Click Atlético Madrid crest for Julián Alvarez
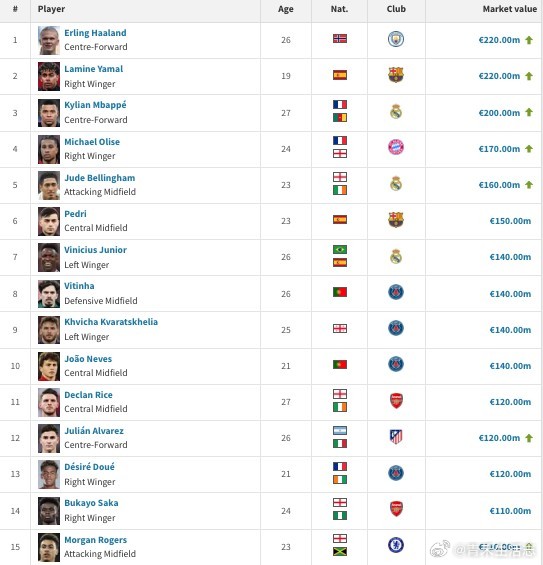Viewport: 543px width, 565px height. (396, 437)
